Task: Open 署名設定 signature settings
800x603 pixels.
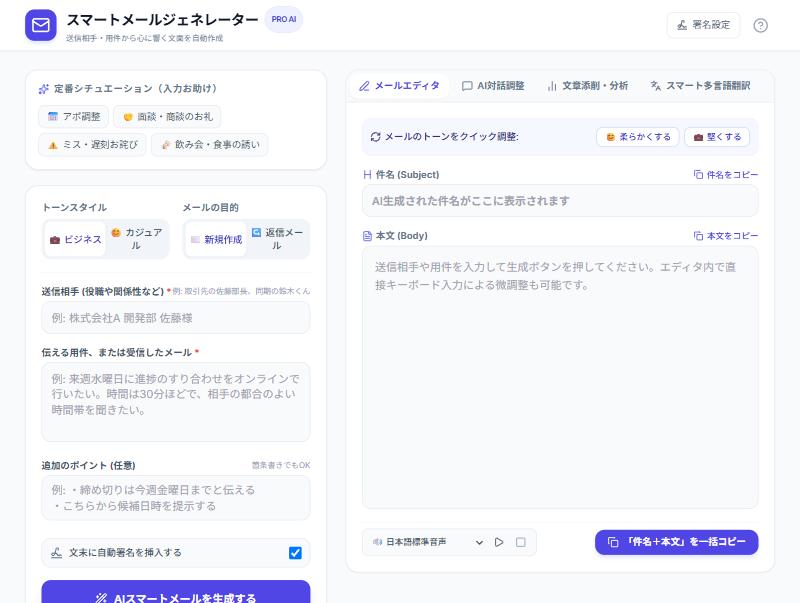Action: 703,25
